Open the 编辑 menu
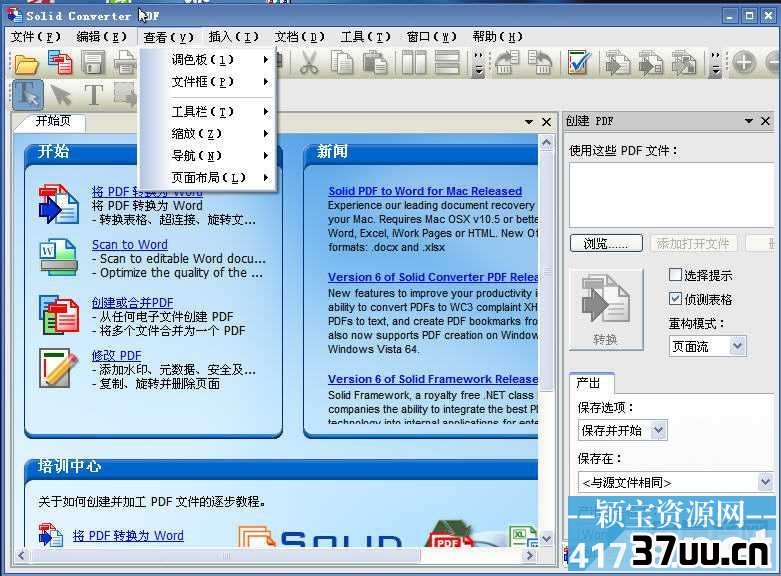 [x=101, y=37]
